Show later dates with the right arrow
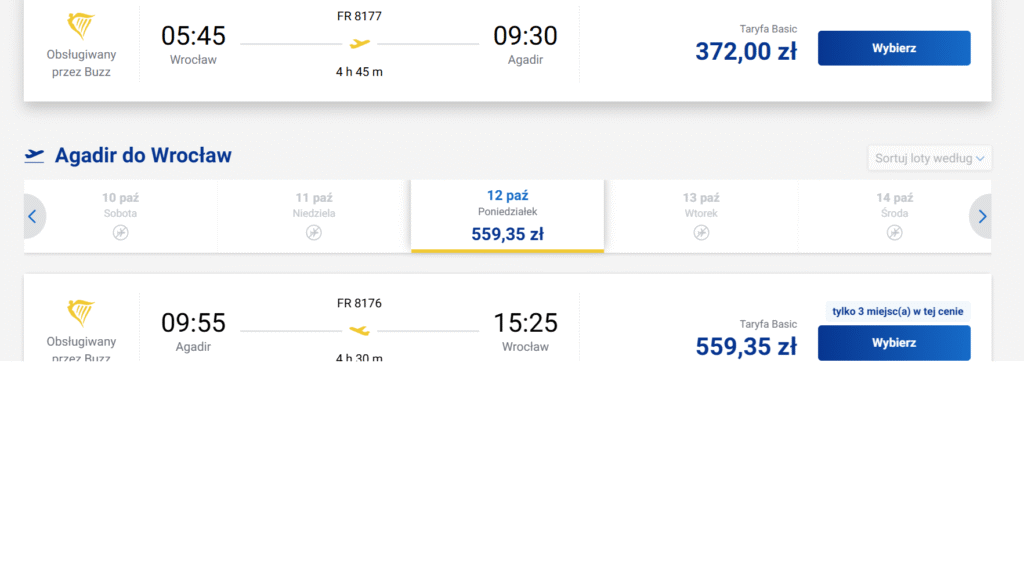 pyautogui.click(x=982, y=216)
